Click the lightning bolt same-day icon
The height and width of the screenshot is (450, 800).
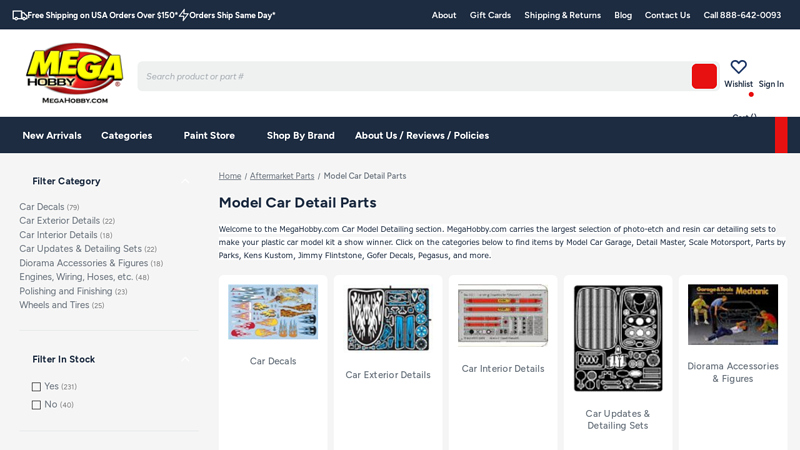point(183,15)
